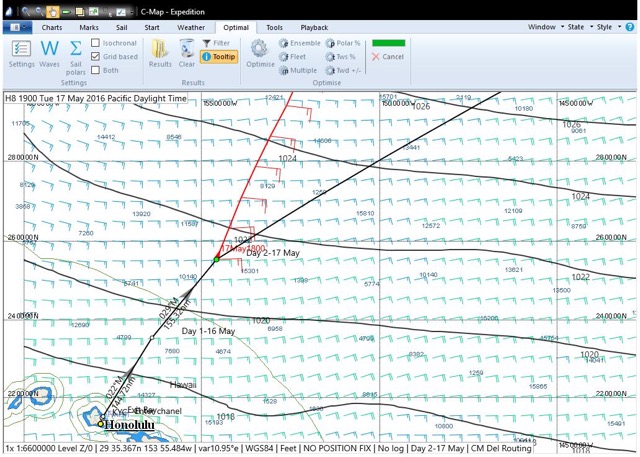The image size is (640, 457).
Task: Click the Waves icon
Action: pyautogui.click(x=49, y=52)
